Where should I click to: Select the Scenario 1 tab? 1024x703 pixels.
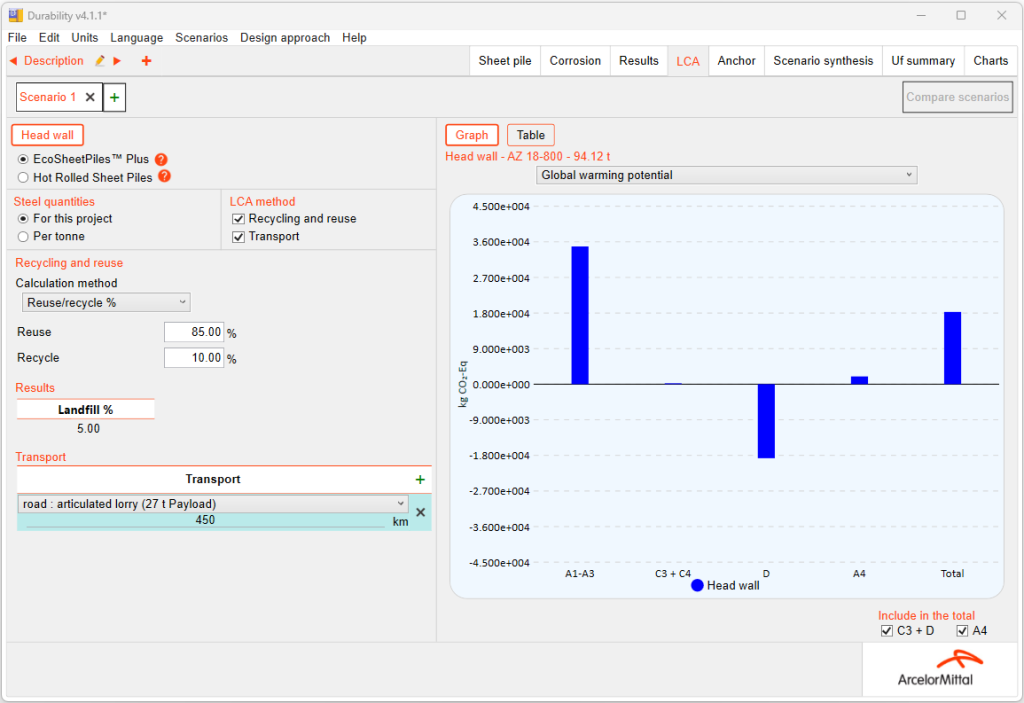[48, 97]
